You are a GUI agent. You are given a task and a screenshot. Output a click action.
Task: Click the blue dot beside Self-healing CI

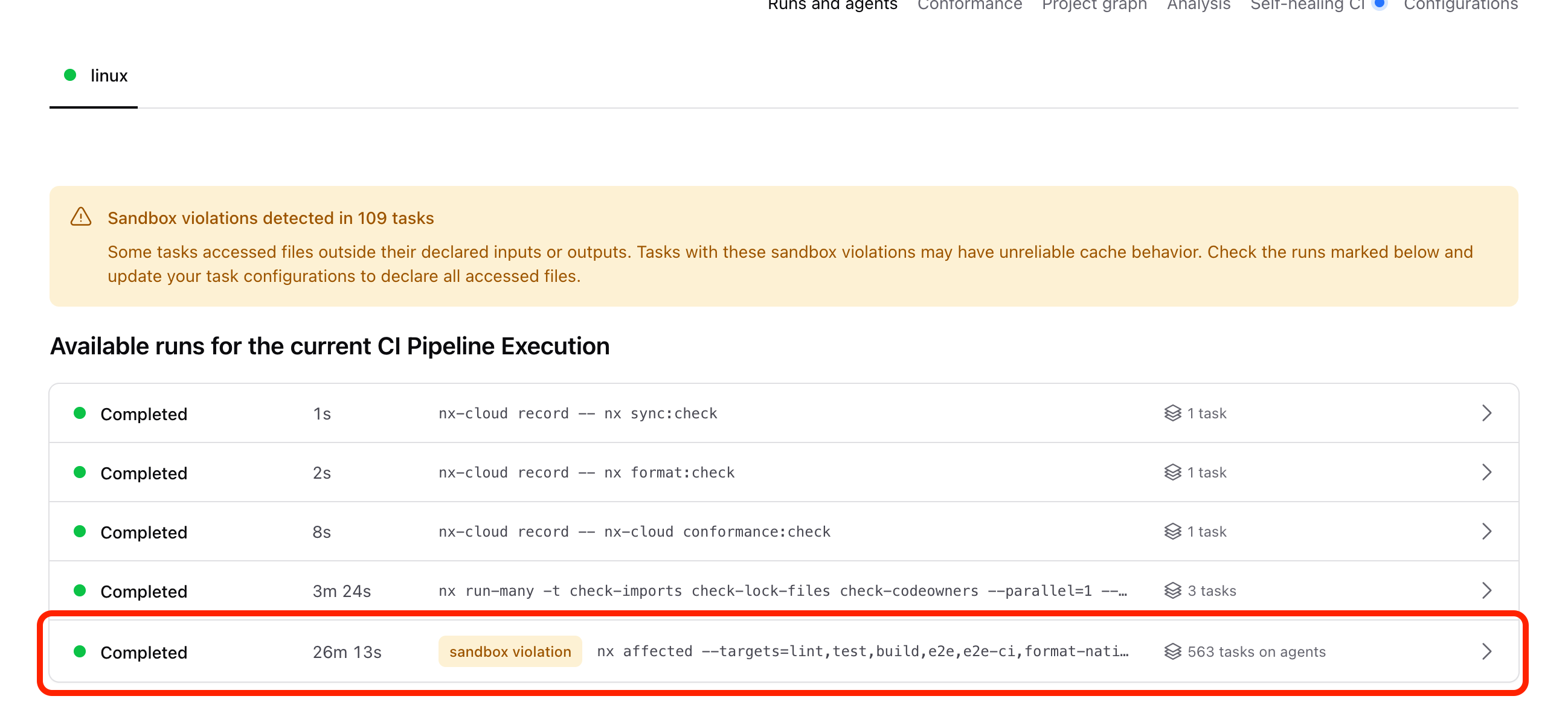pos(1380,4)
